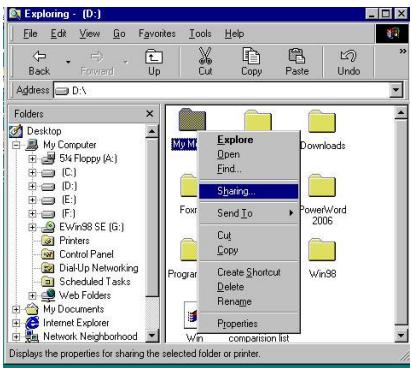Click the file pane scroll down arrow
Image resolution: width=412 pixels, height=368 pixels.
pos(401,335)
